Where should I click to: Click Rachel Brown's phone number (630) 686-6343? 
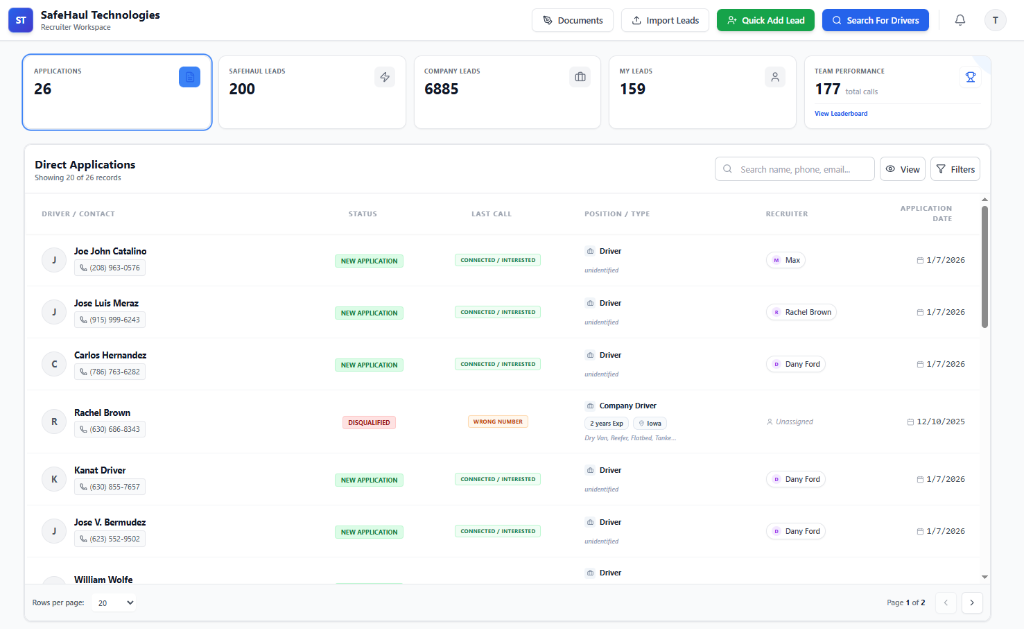110,429
